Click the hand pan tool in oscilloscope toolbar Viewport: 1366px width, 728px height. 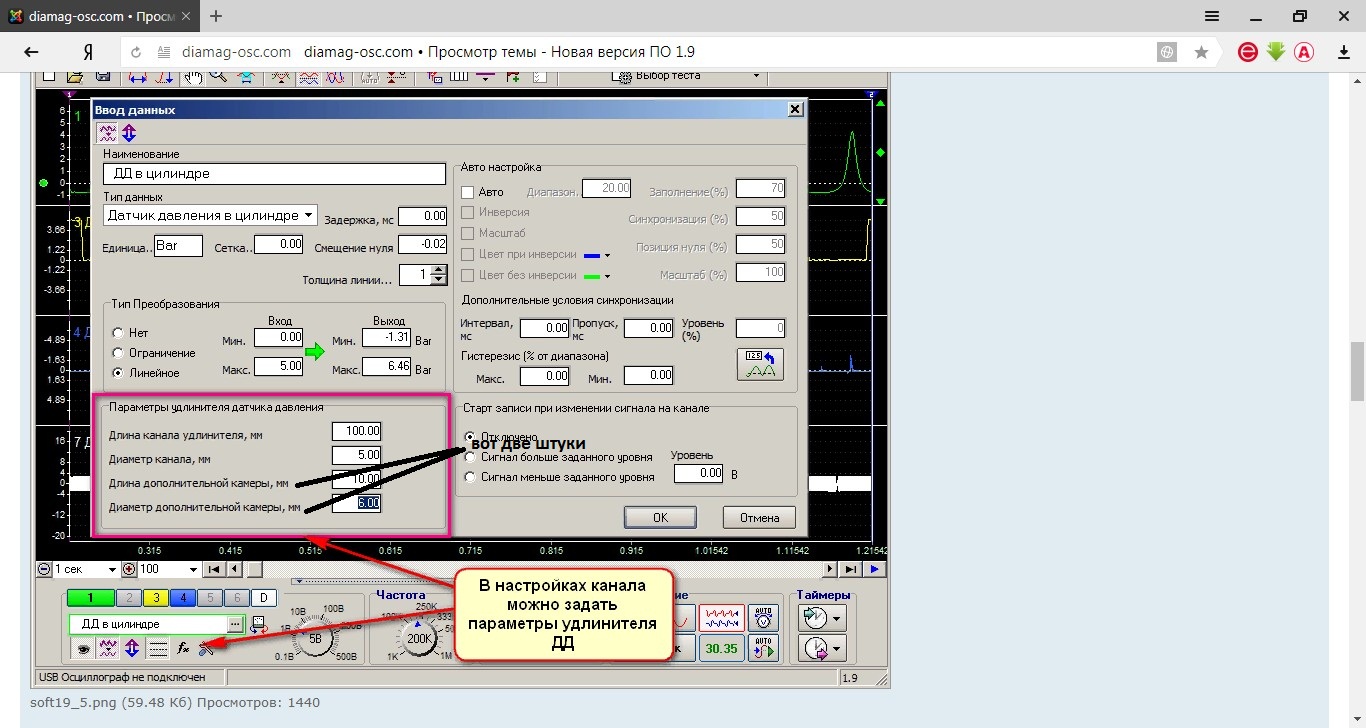click(x=194, y=76)
